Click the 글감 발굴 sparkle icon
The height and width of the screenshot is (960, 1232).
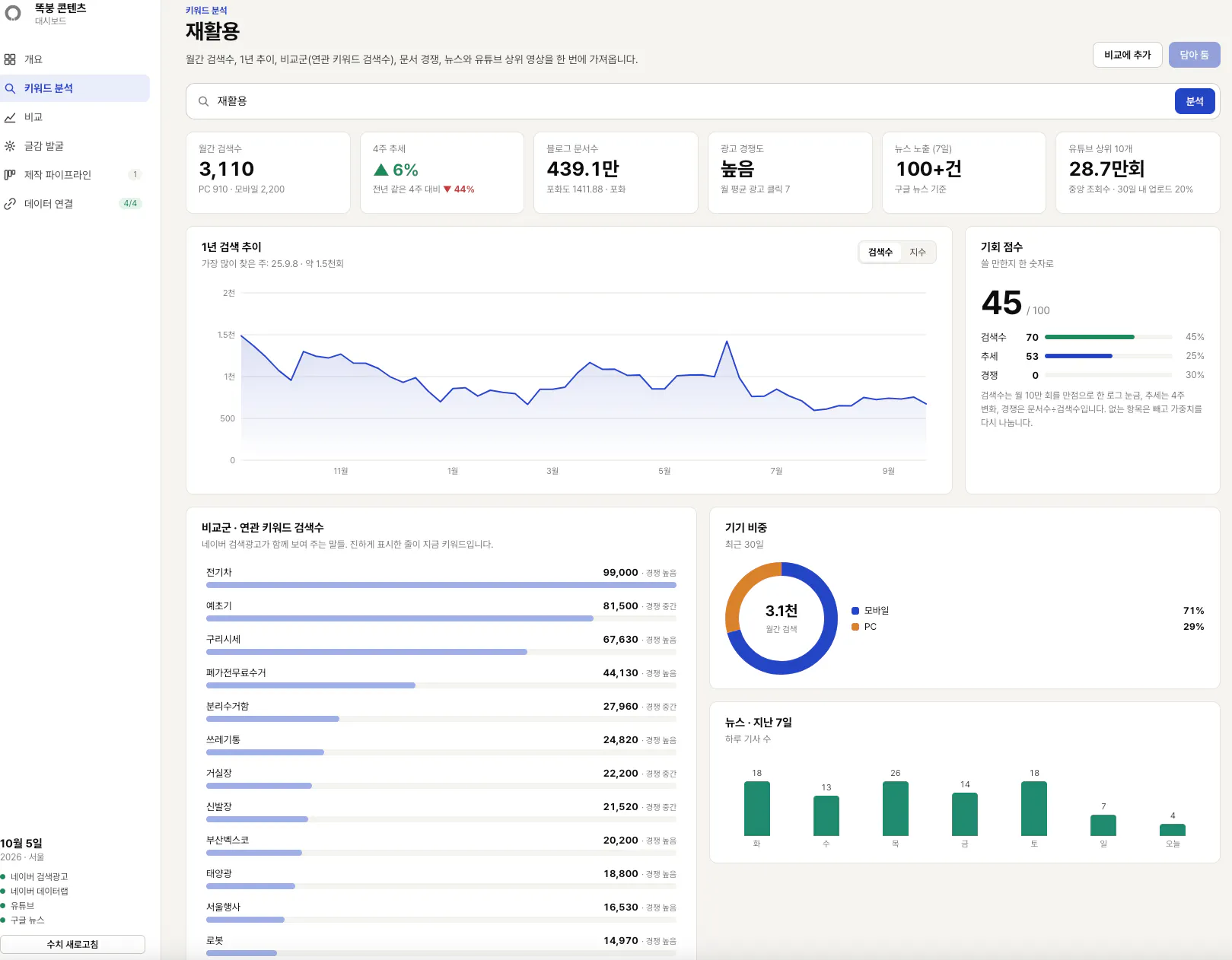(10, 146)
